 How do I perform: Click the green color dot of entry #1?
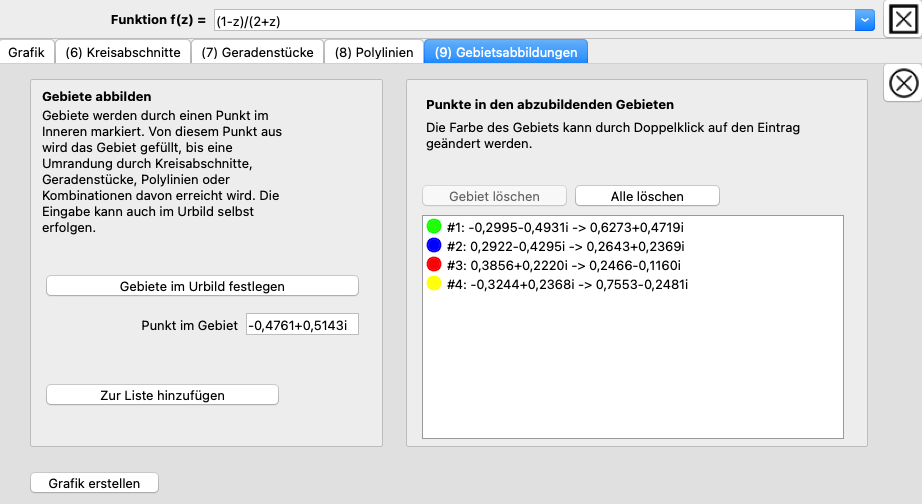[x=434, y=227]
